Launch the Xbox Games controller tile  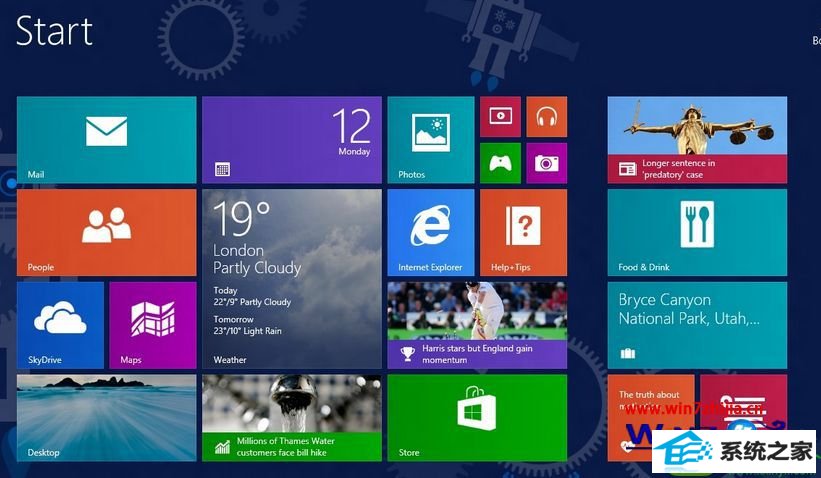coord(501,163)
